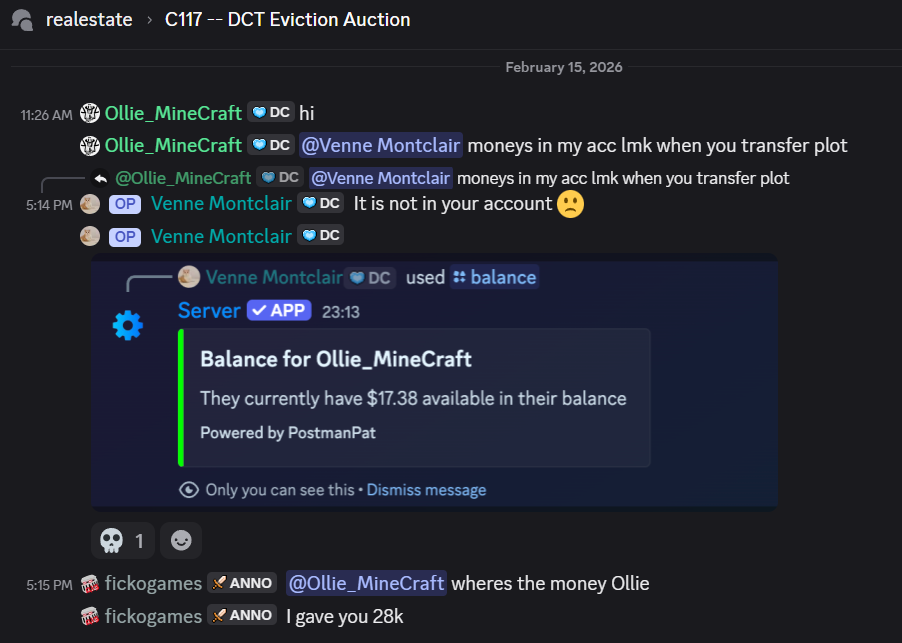Open the realestate channel breadcrumb
This screenshot has height=643, width=902.
(x=89, y=20)
